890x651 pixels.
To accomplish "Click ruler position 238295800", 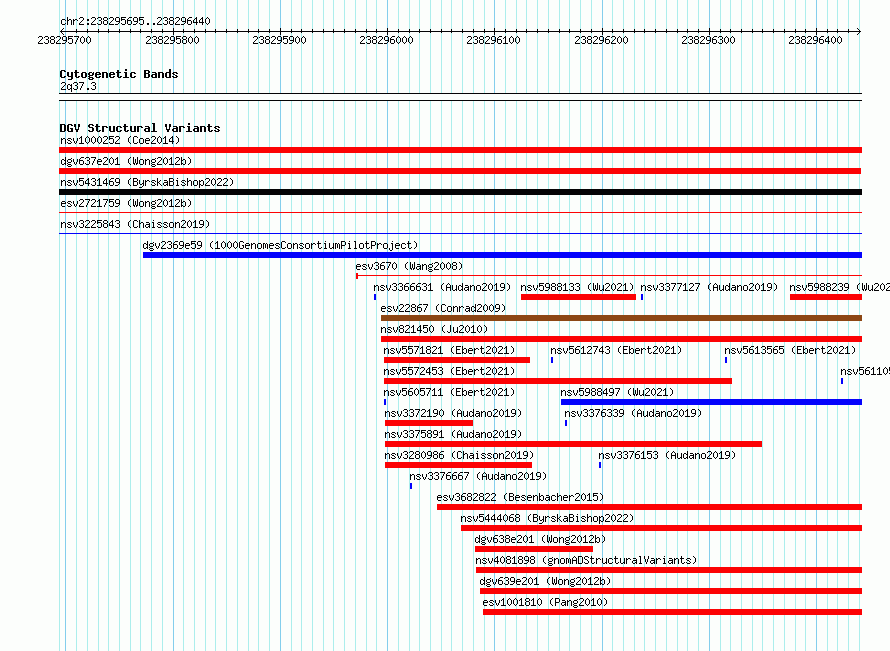I will pyautogui.click(x=173, y=40).
